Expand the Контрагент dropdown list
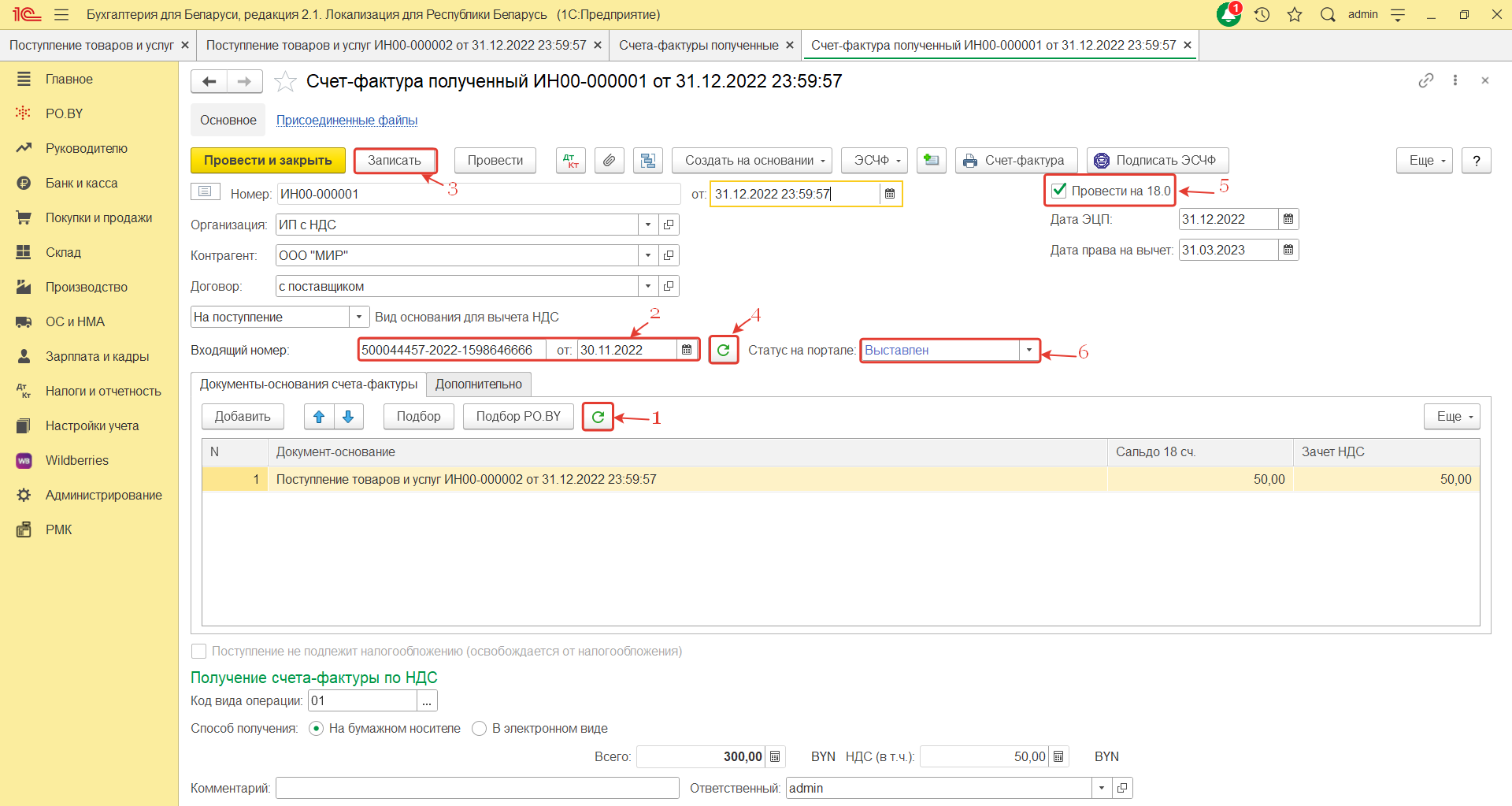1512x806 pixels. [647, 256]
